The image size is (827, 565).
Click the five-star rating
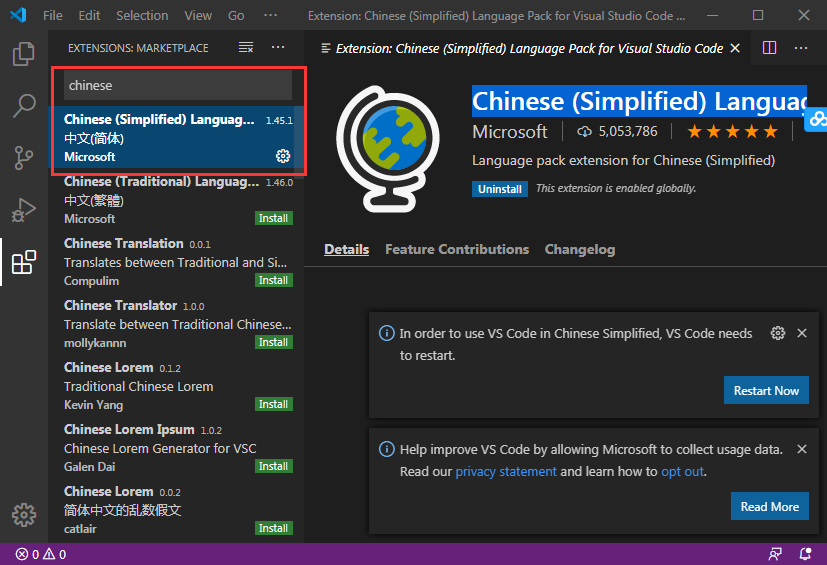pos(732,131)
